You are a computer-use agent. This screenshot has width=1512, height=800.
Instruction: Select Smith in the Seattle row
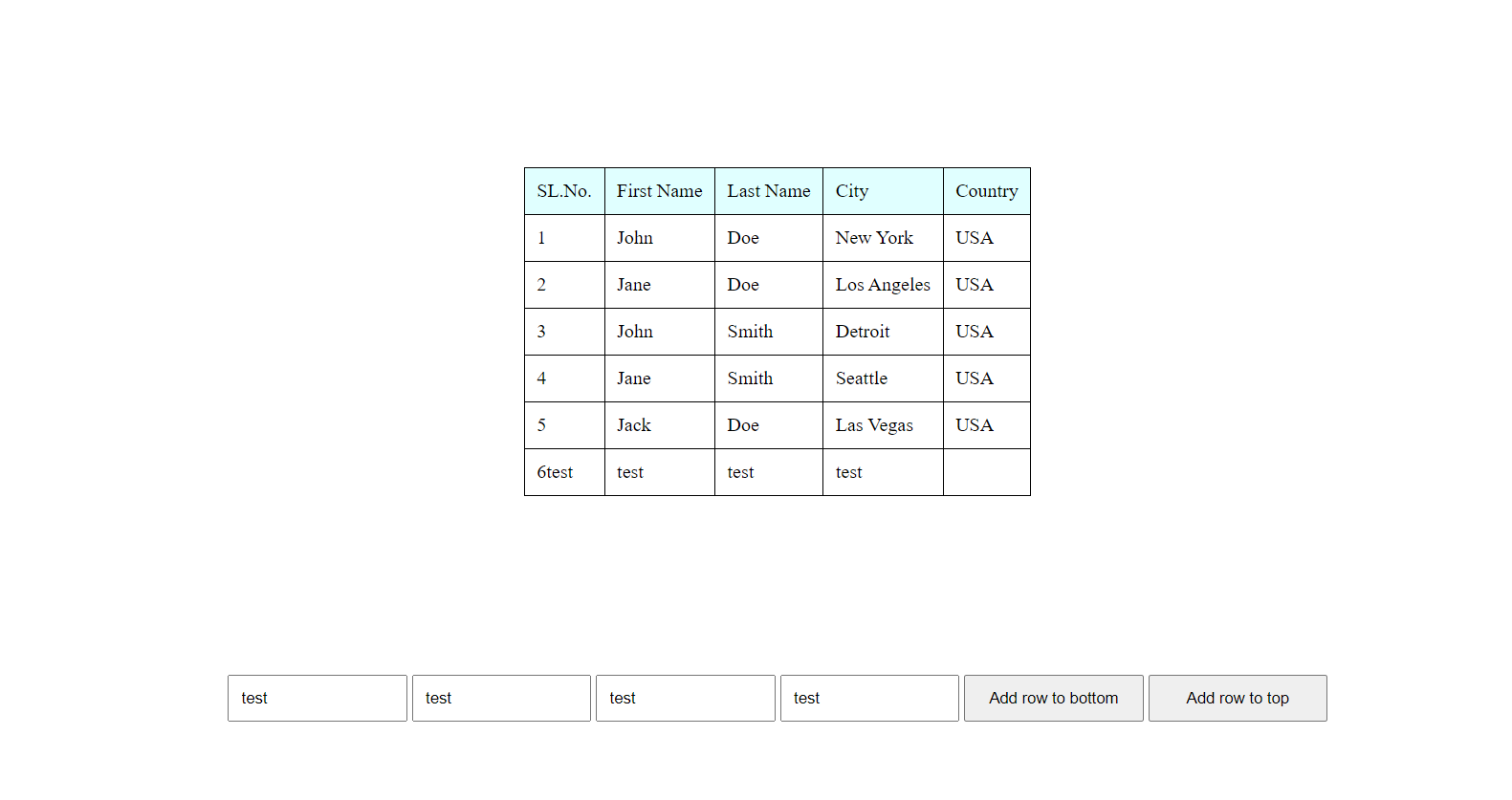pos(769,378)
